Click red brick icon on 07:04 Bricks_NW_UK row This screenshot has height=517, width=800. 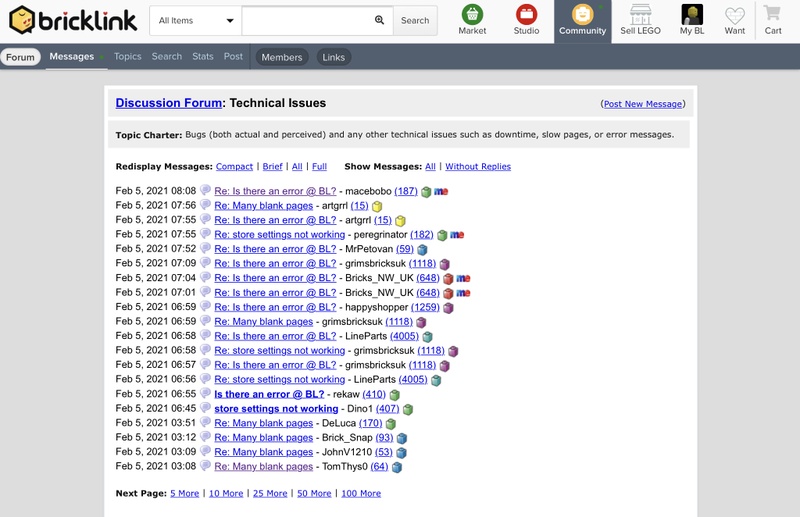[x=448, y=279]
